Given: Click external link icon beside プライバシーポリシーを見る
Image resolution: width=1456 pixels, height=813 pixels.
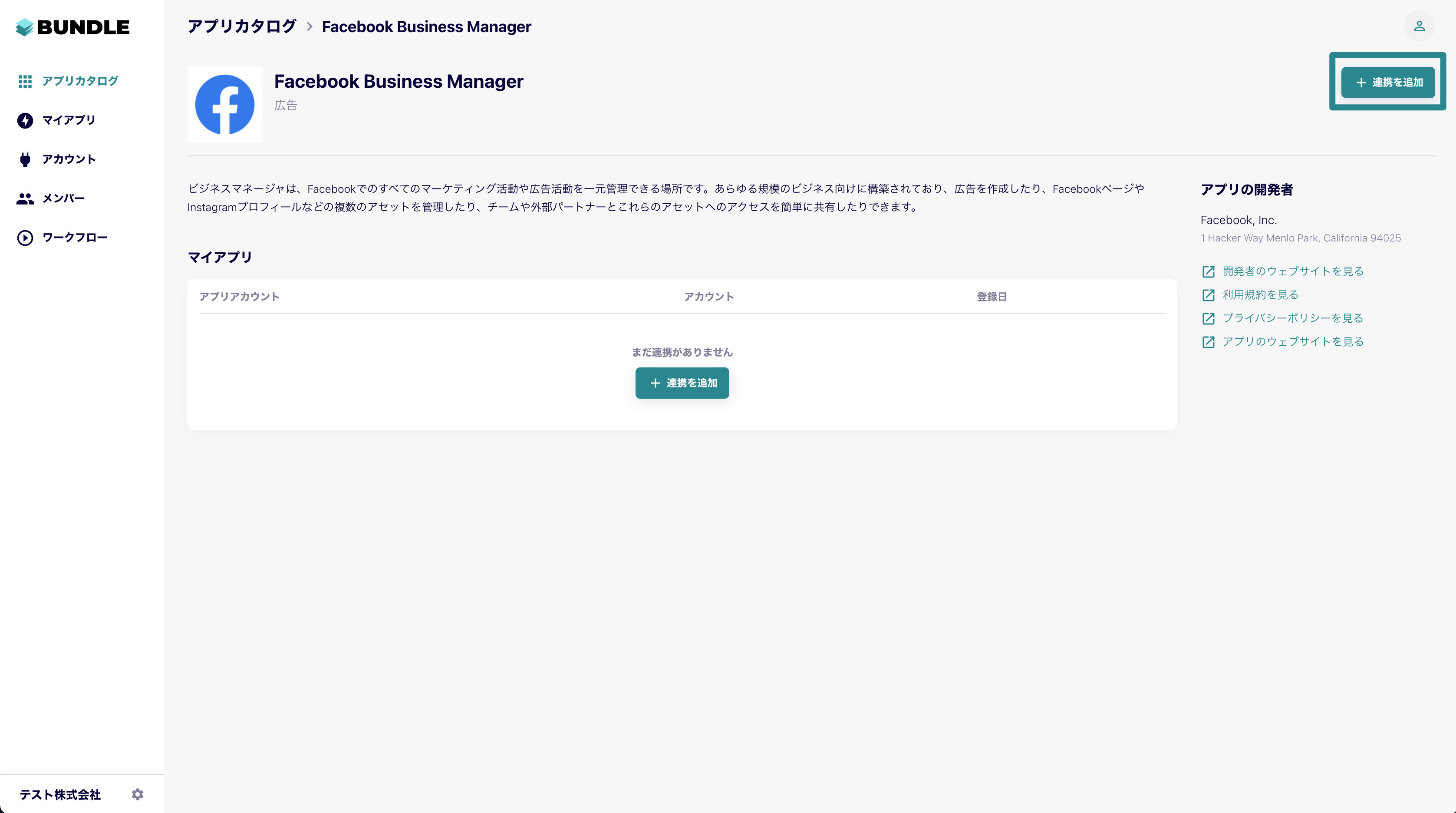Looking at the screenshot, I should point(1209,319).
